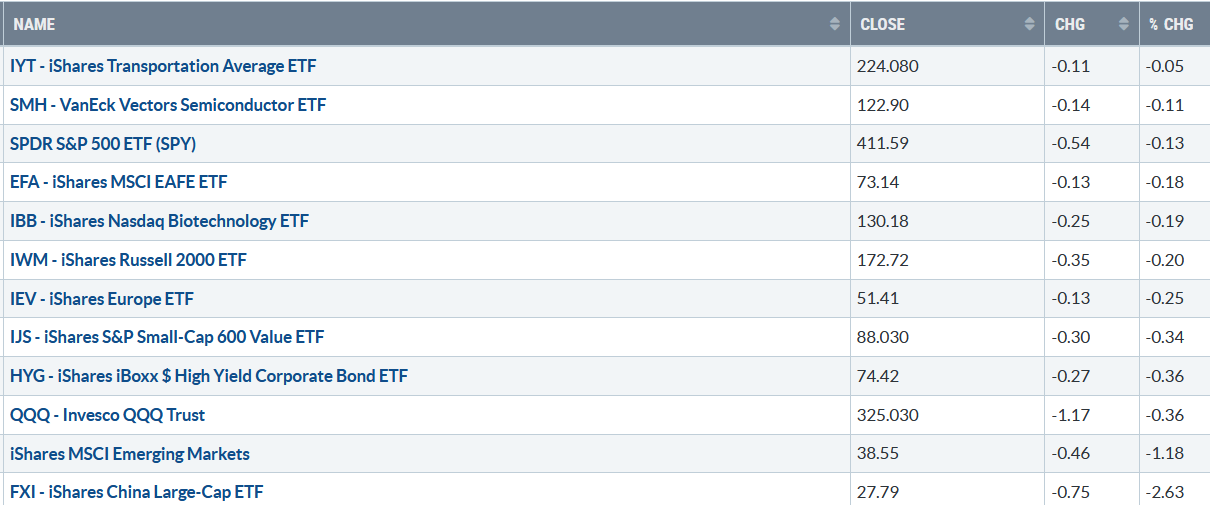
Task: Open IYT iShares Transportation Average ETF link
Action: [x=164, y=66]
